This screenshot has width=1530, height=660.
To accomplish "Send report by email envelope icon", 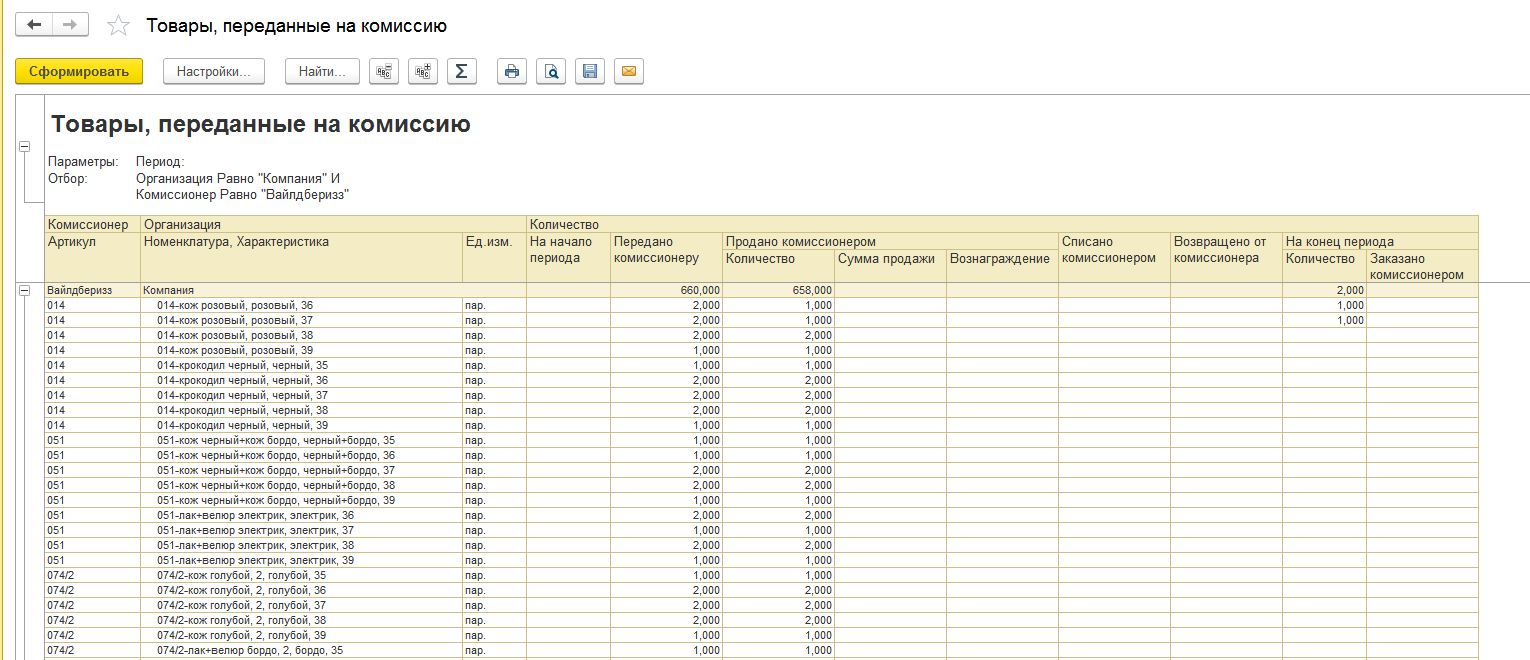I will 629,71.
